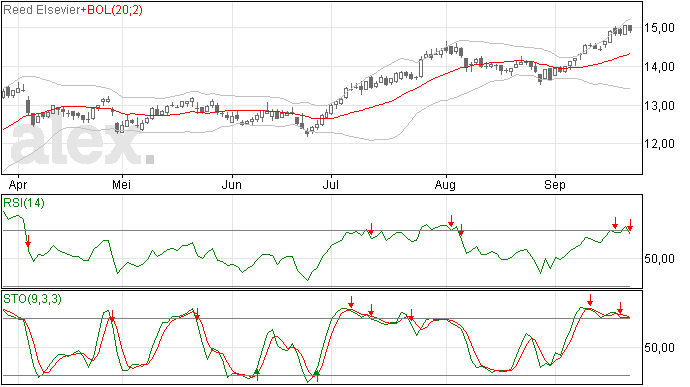The height and width of the screenshot is (387, 690).
Task: Click the Reed Elsevier chart title
Action: point(42,10)
